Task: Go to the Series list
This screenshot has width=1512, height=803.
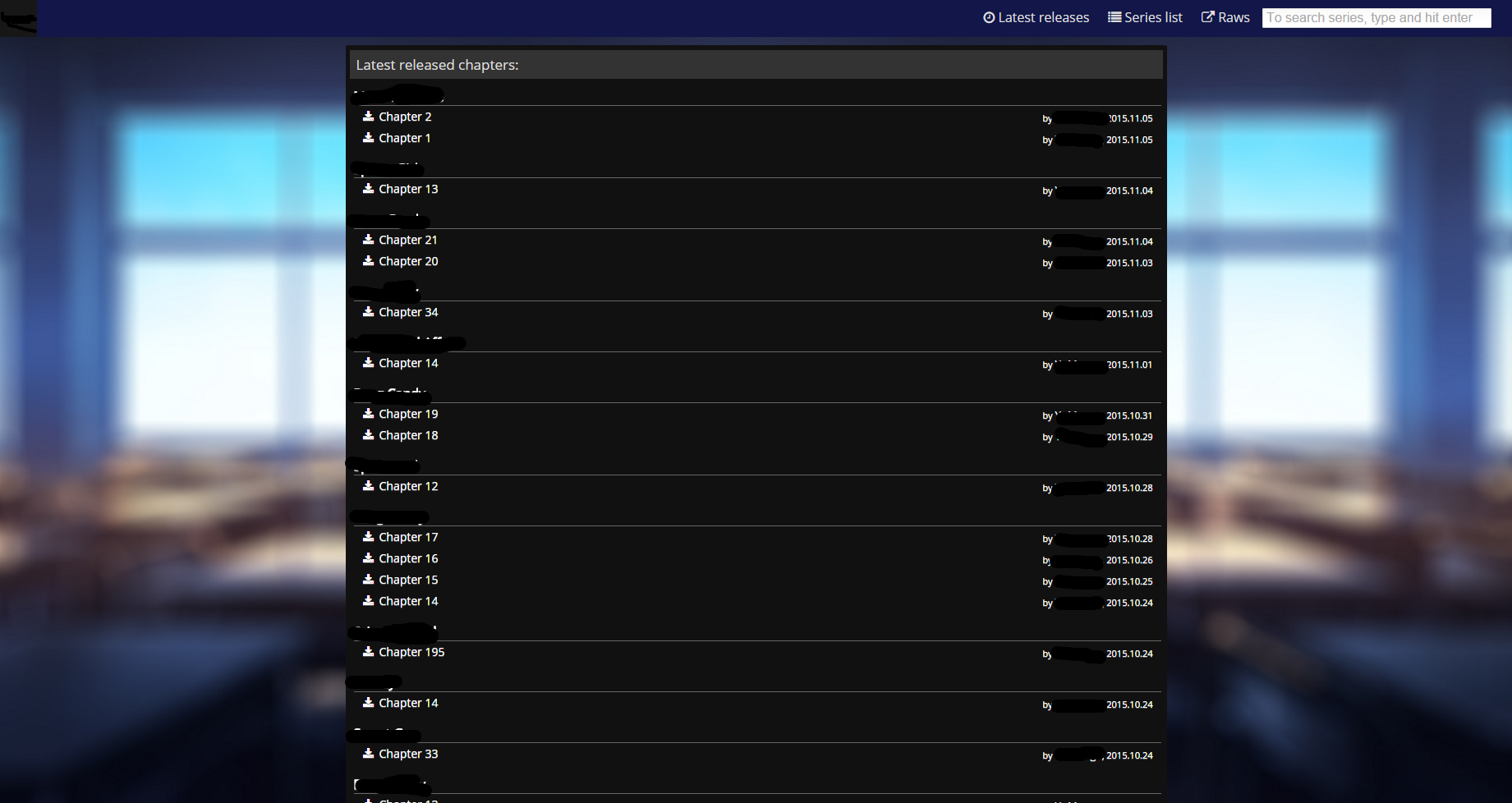Action: (x=1146, y=17)
